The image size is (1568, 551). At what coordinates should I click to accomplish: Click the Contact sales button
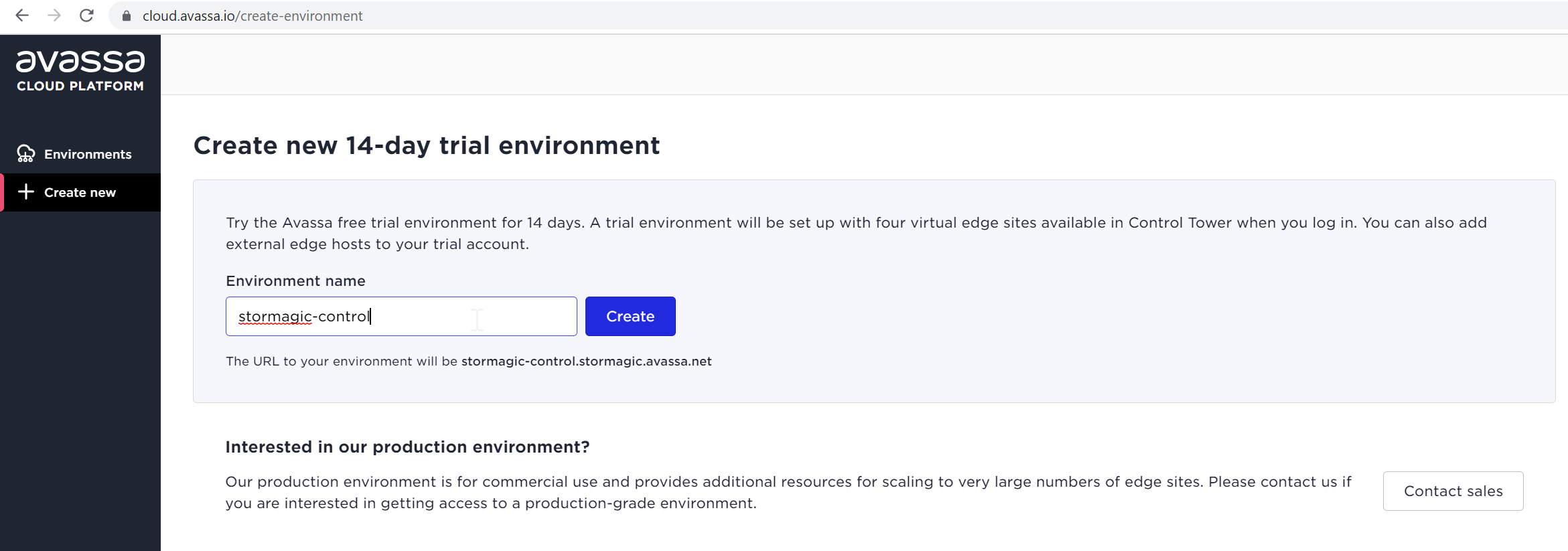click(1453, 491)
